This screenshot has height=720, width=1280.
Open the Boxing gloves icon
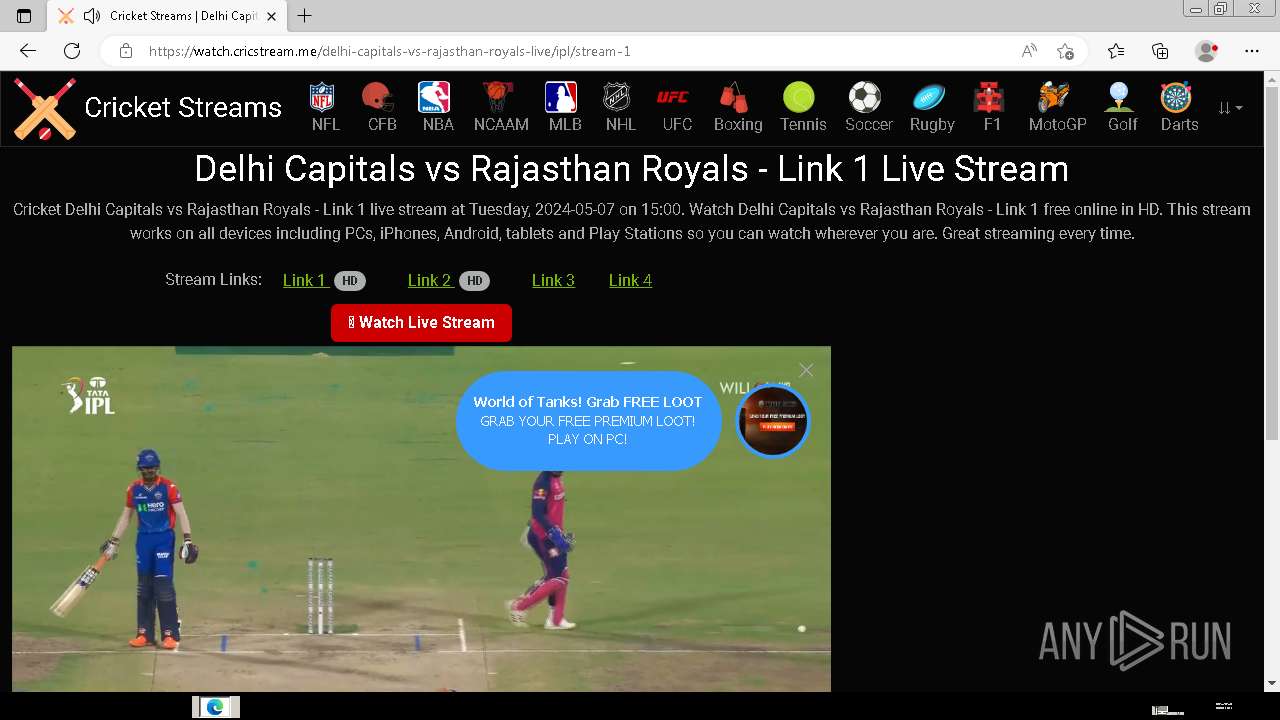tap(734, 97)
